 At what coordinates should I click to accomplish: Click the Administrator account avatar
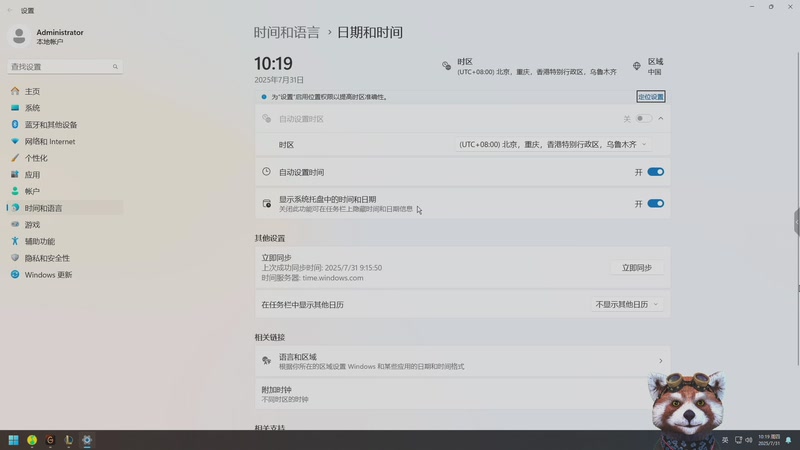point(19,36)
